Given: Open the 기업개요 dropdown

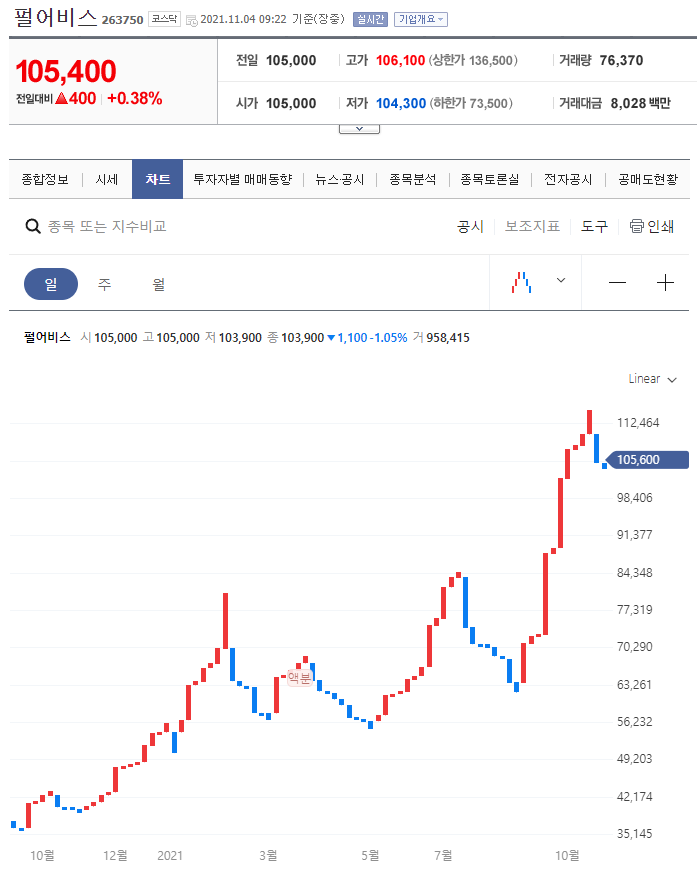Looking at the screenshot, I should 421,19.
